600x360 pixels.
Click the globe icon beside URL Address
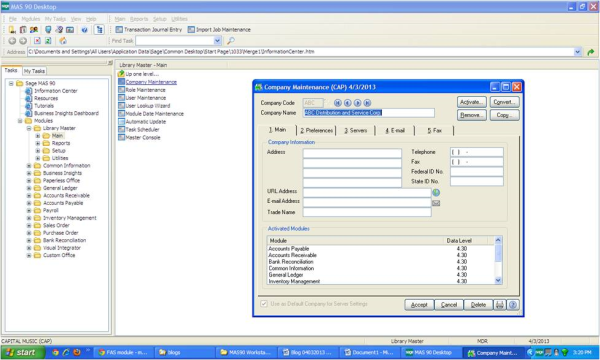point(436,192)
